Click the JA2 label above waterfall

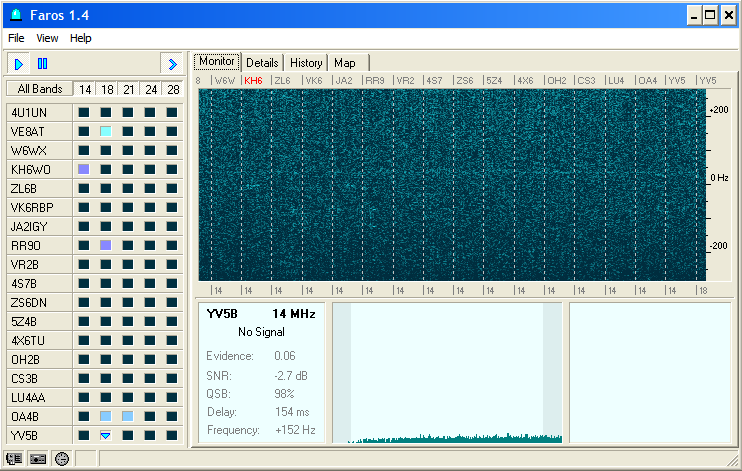[344, 80]
